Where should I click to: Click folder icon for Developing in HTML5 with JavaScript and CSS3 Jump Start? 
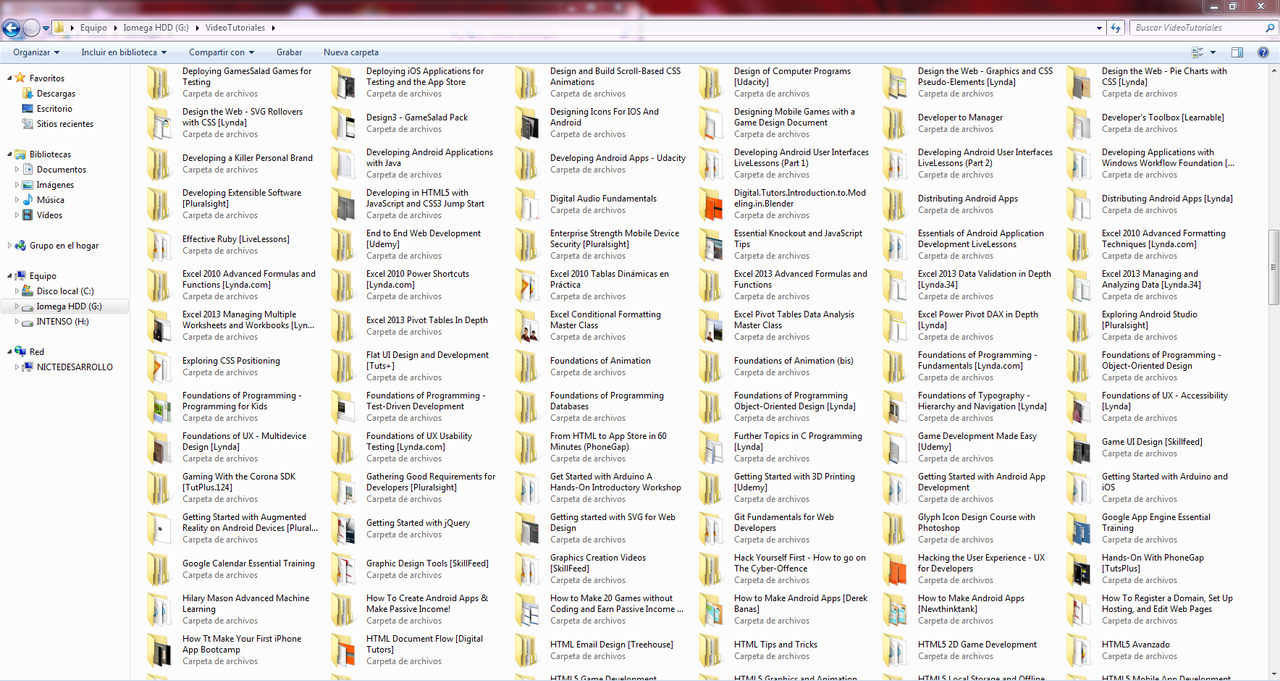click(344, 204)
